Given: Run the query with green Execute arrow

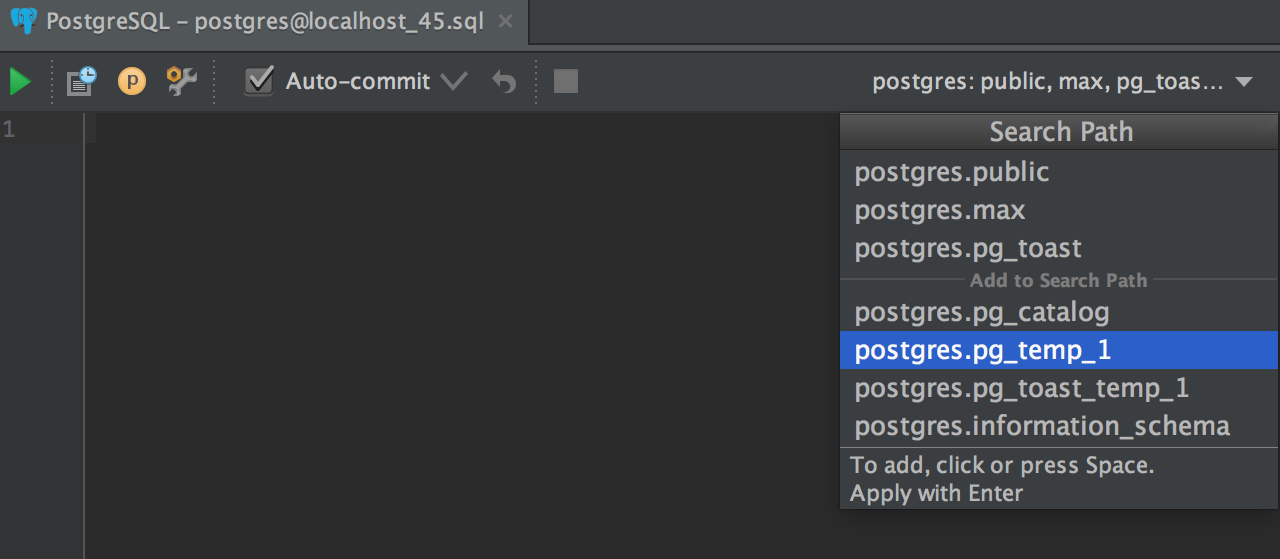Looking at the screenshot, I should click(x=20, y=81).
